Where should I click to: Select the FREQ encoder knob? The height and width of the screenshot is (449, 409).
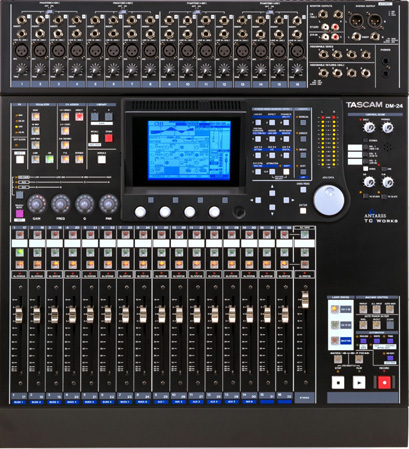pos(61,204)
